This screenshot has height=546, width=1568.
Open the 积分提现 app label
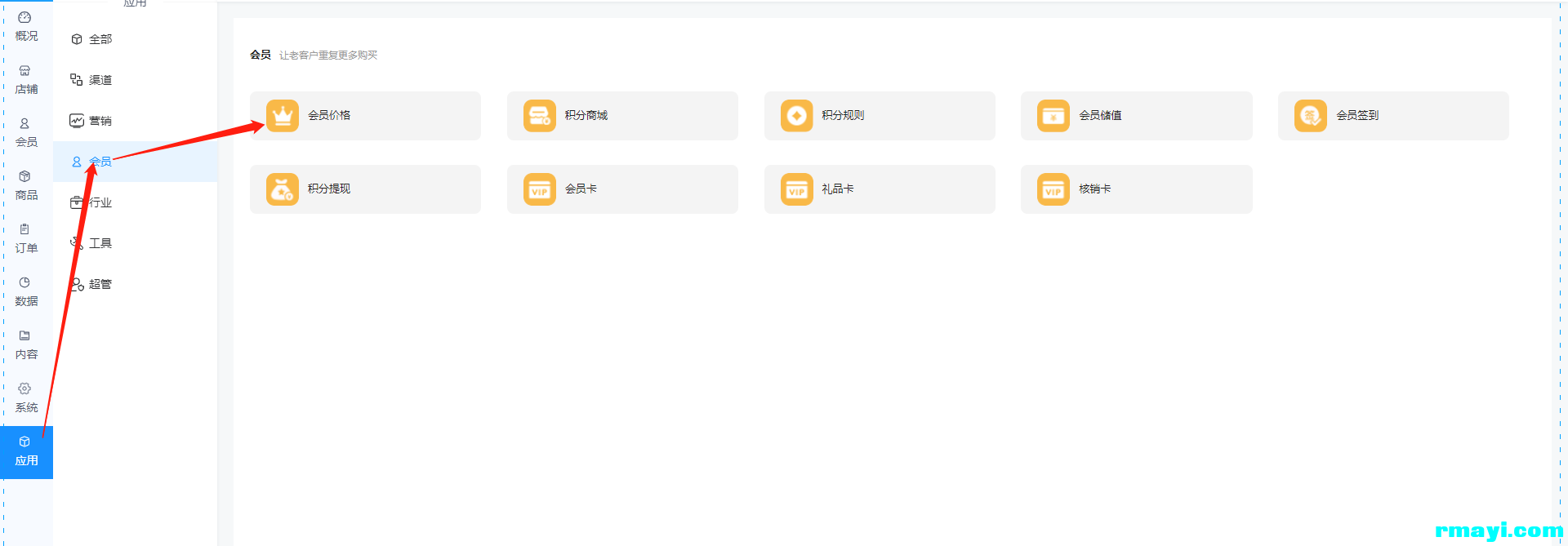click(x=329, y=189)
